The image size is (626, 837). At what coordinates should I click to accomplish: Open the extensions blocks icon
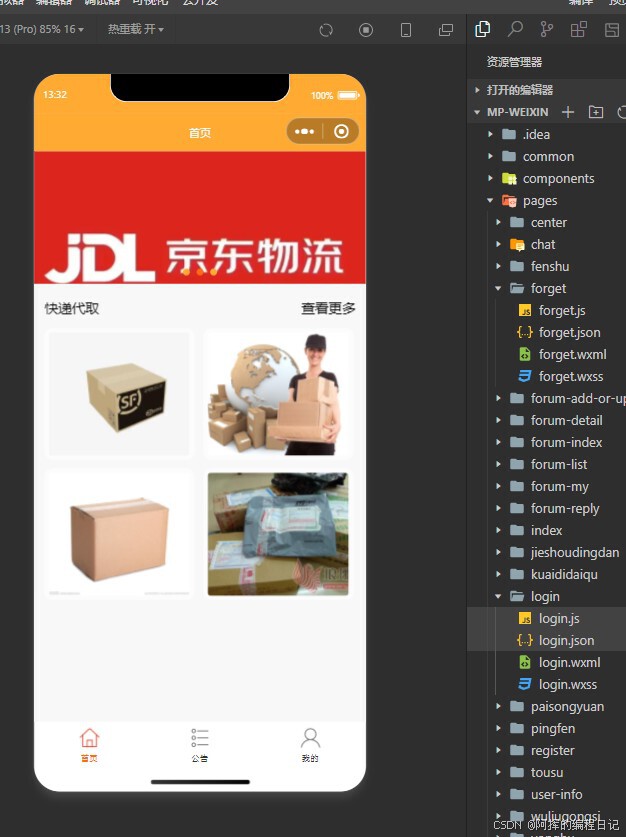pos(579,29)
